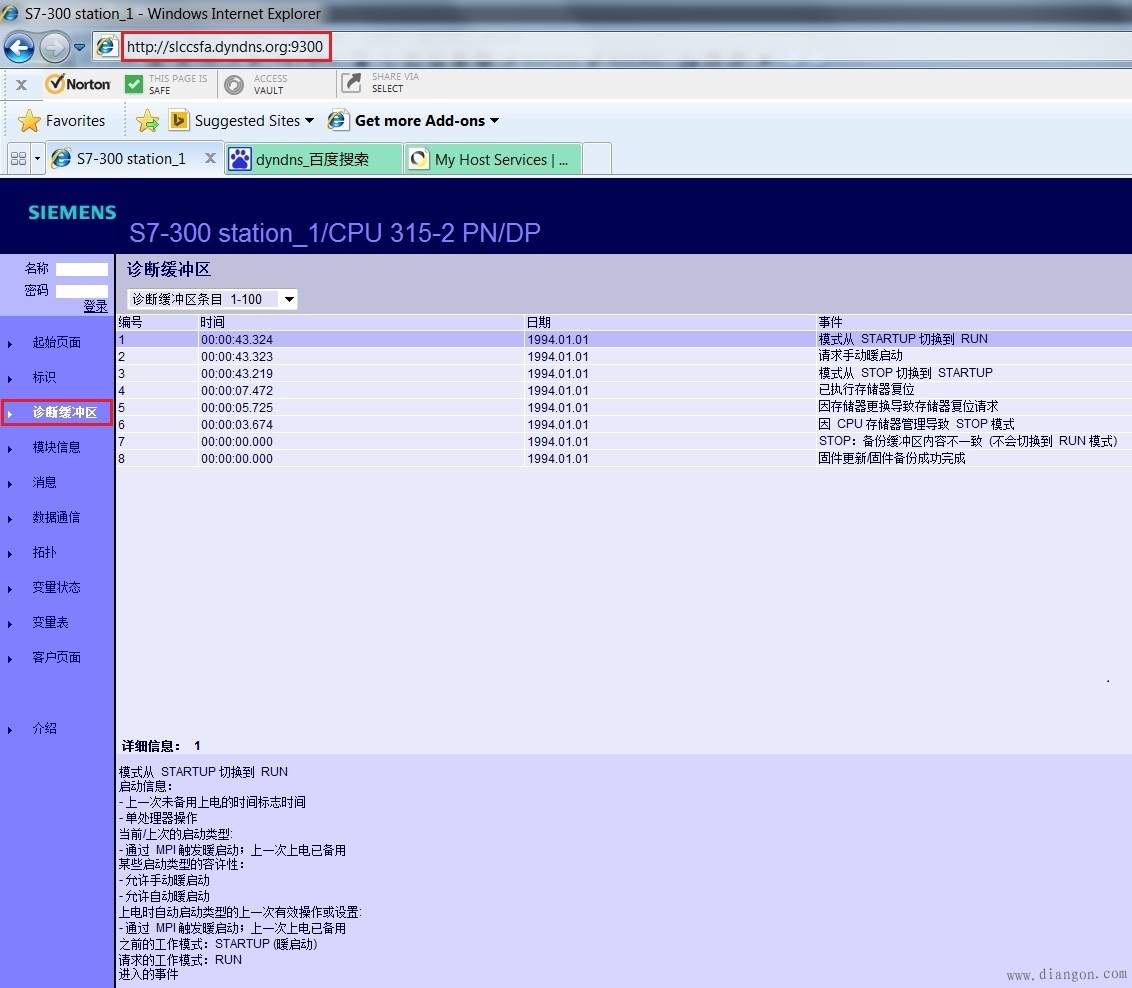This screenshot has width=1132, height=988.
Task: Open the 客户页面 navigation item
Action: (56, 657)
